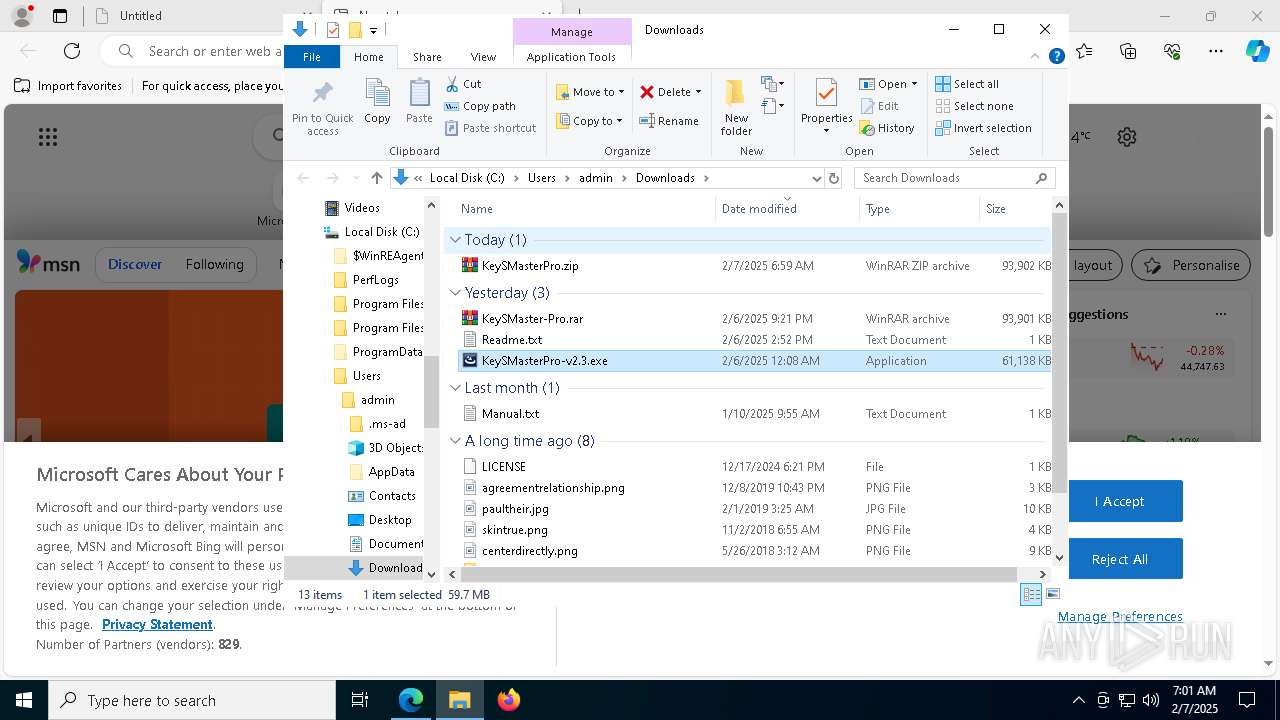Open Edge browser settings gear
1280x720 pixels.
[x=1127, y=137]
